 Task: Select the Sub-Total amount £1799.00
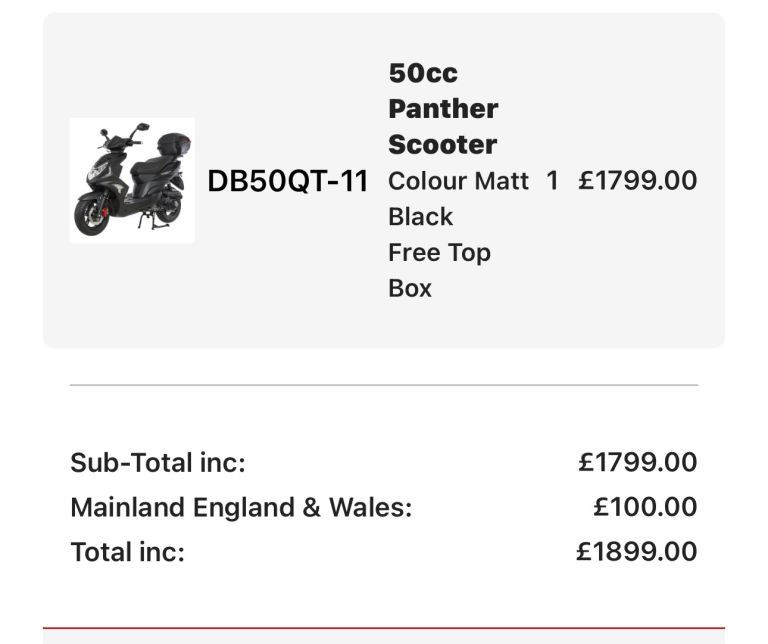pyautogui.click(x=638, y=462)
